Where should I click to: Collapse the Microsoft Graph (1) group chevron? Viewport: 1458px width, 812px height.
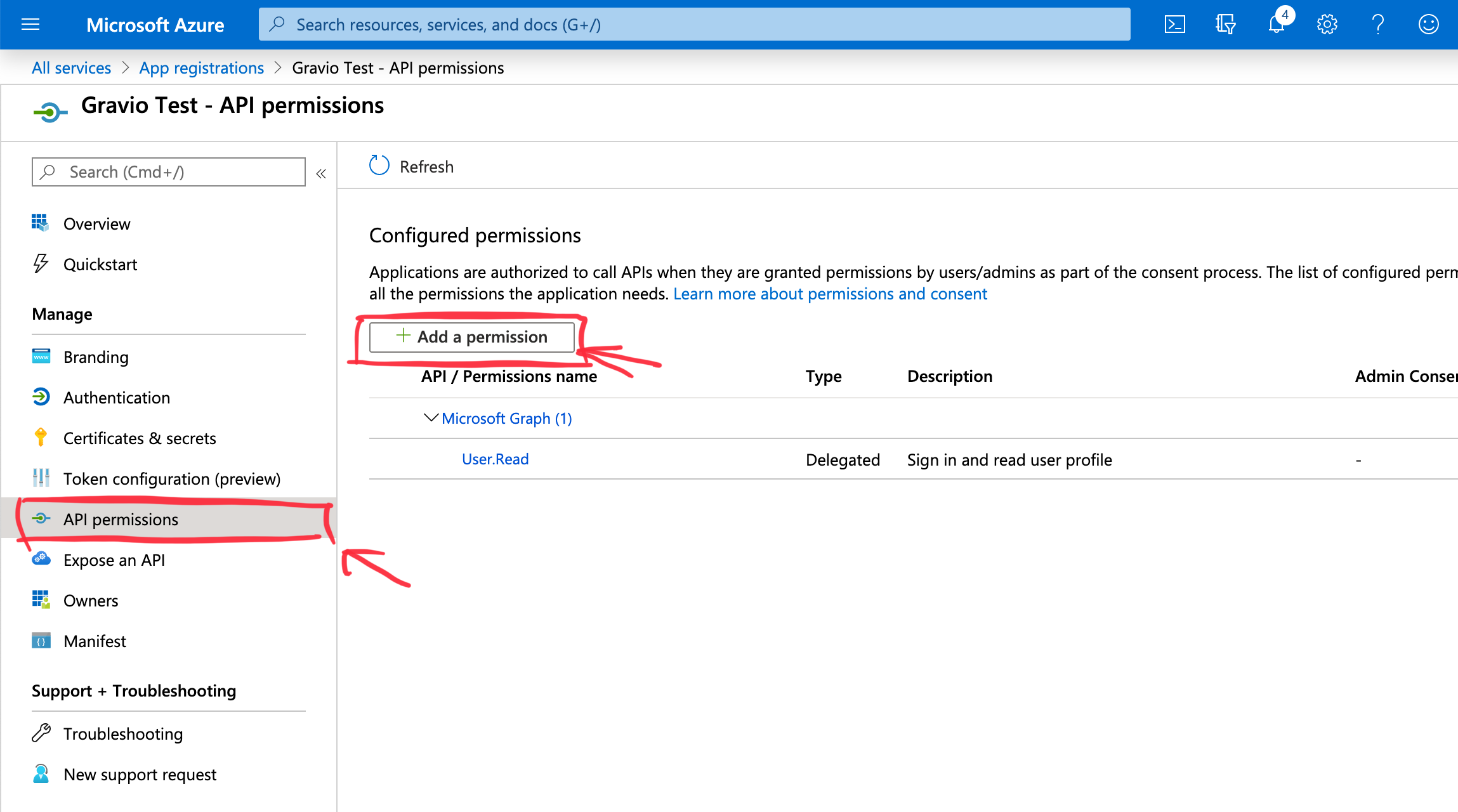(x=431, y=417)
